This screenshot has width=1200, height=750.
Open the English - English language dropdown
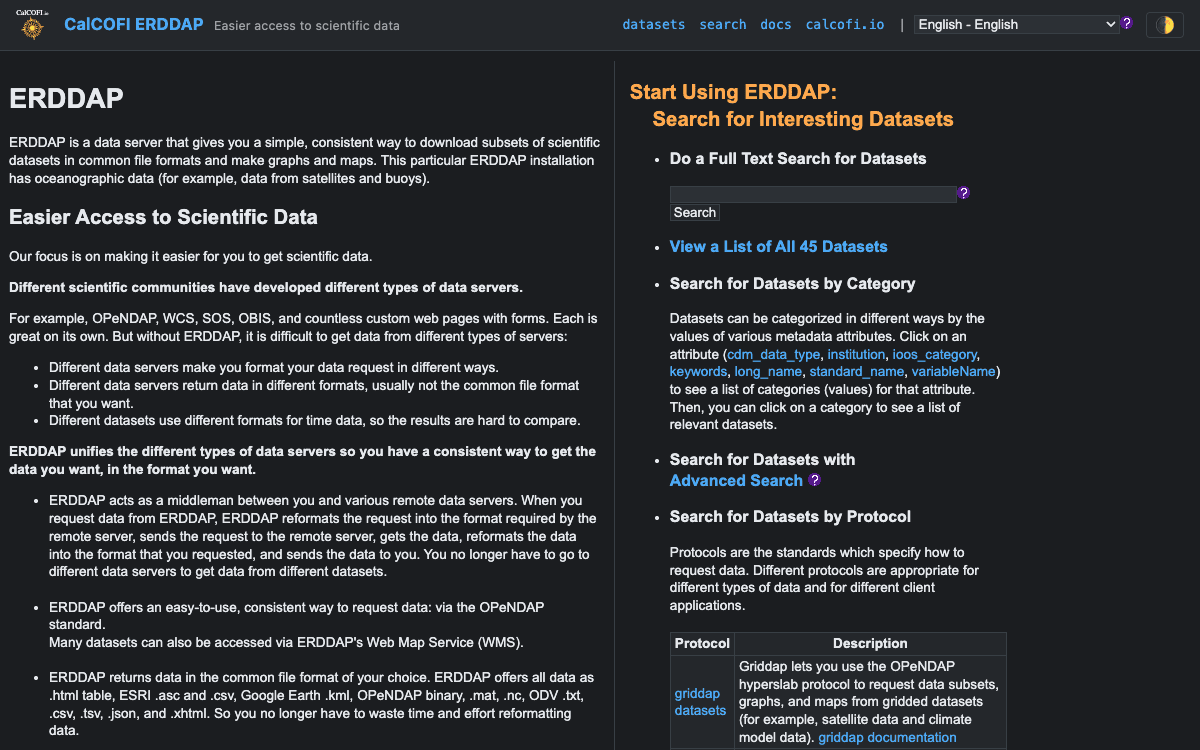pyautogui.click(x=1016, y=24)
